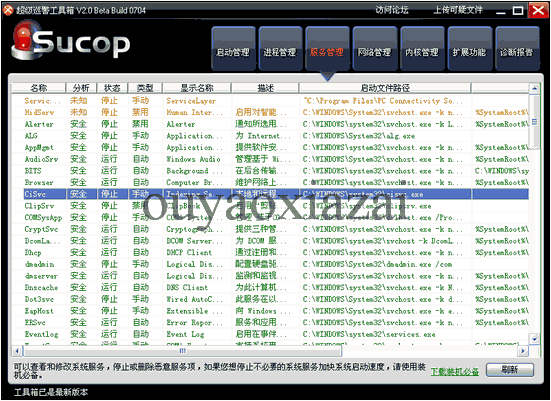Viewport: 551px width, 401px height.
Task: Click the dmadmin.exe /com path cell
Action: 377,264
